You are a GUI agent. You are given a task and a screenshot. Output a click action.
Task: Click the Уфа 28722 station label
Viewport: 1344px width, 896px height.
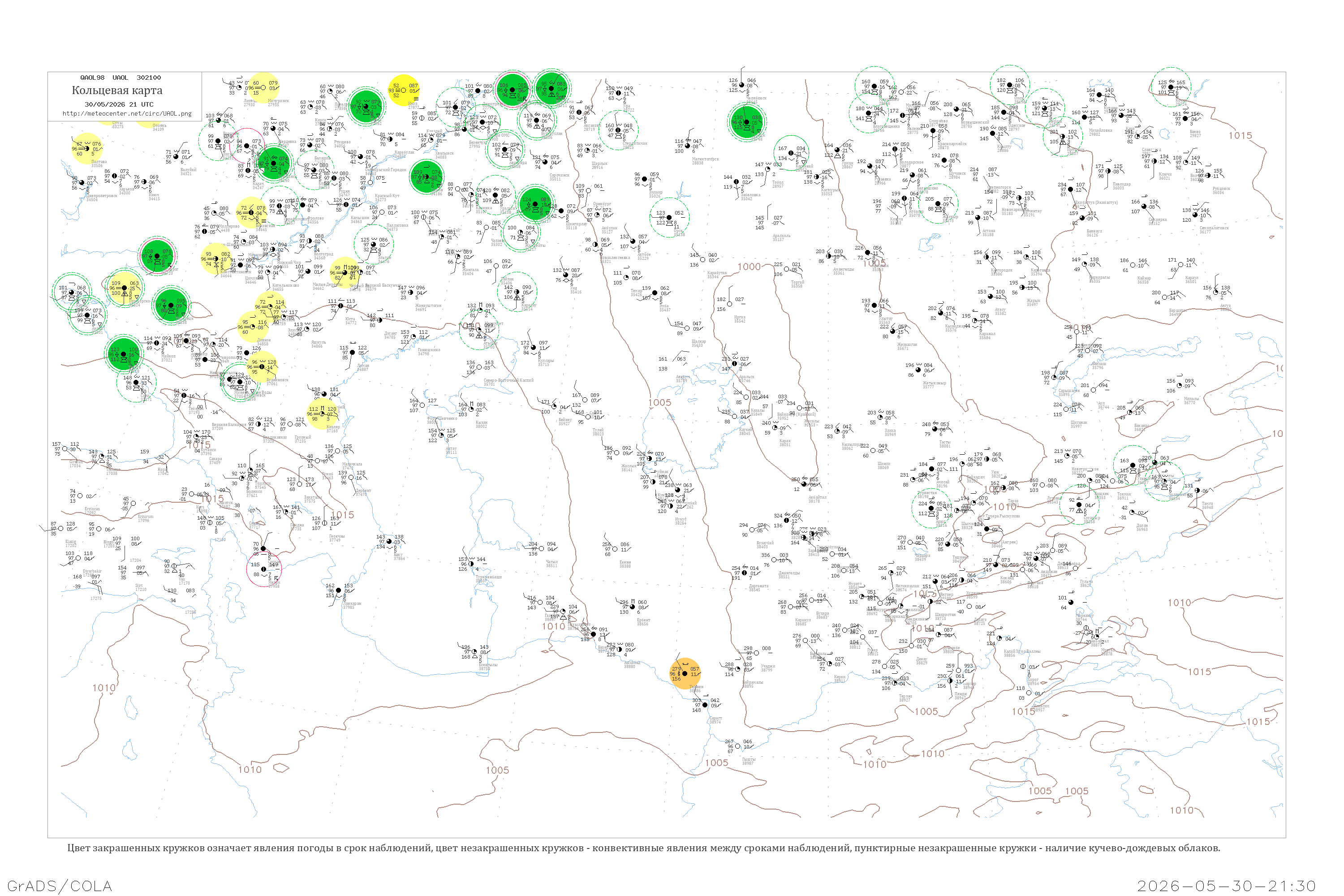point(629,108)
